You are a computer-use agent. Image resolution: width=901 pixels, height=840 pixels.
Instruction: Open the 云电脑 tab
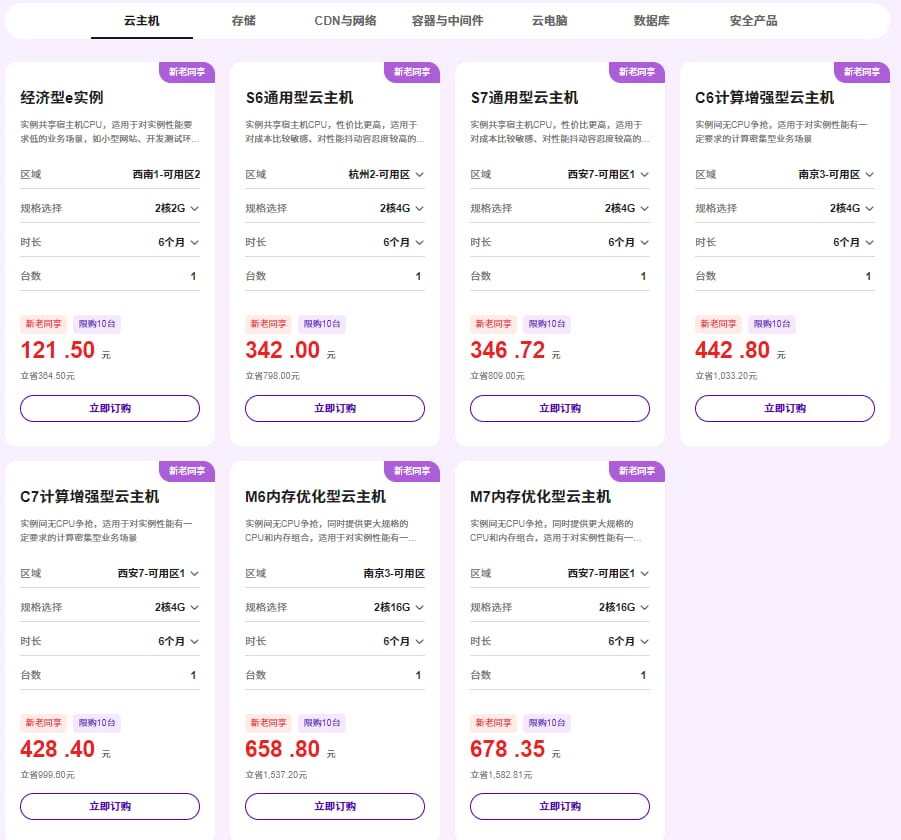coord(549,20)
